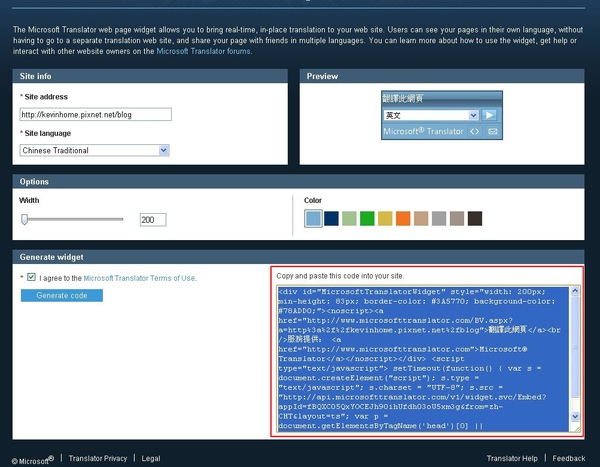
Task: Click the embed code icon in preview widget
Action: (x=474, y=131)
